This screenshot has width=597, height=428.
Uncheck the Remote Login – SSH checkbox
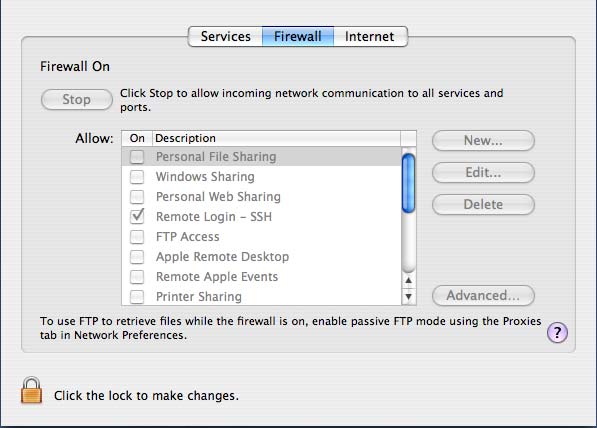click(x=137, y=216)
